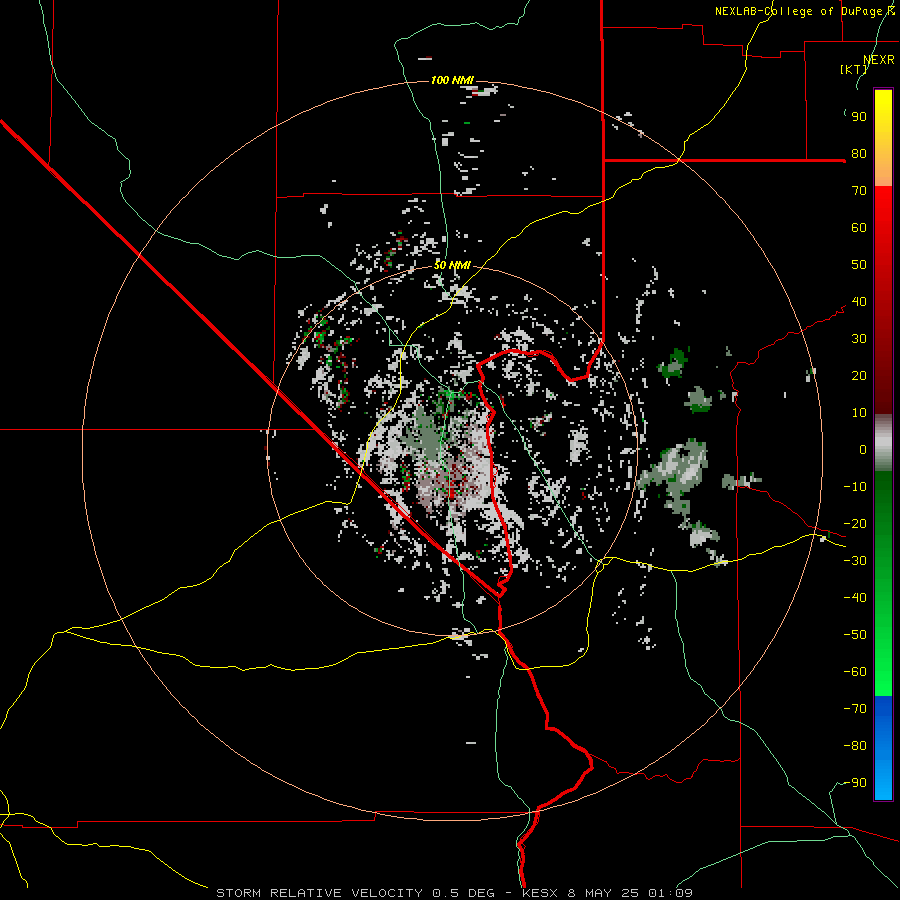The width and height of the screenshot is (900, 900).
Task: Click the 01:09 timestamp in caption
Action: coord(670,893)
